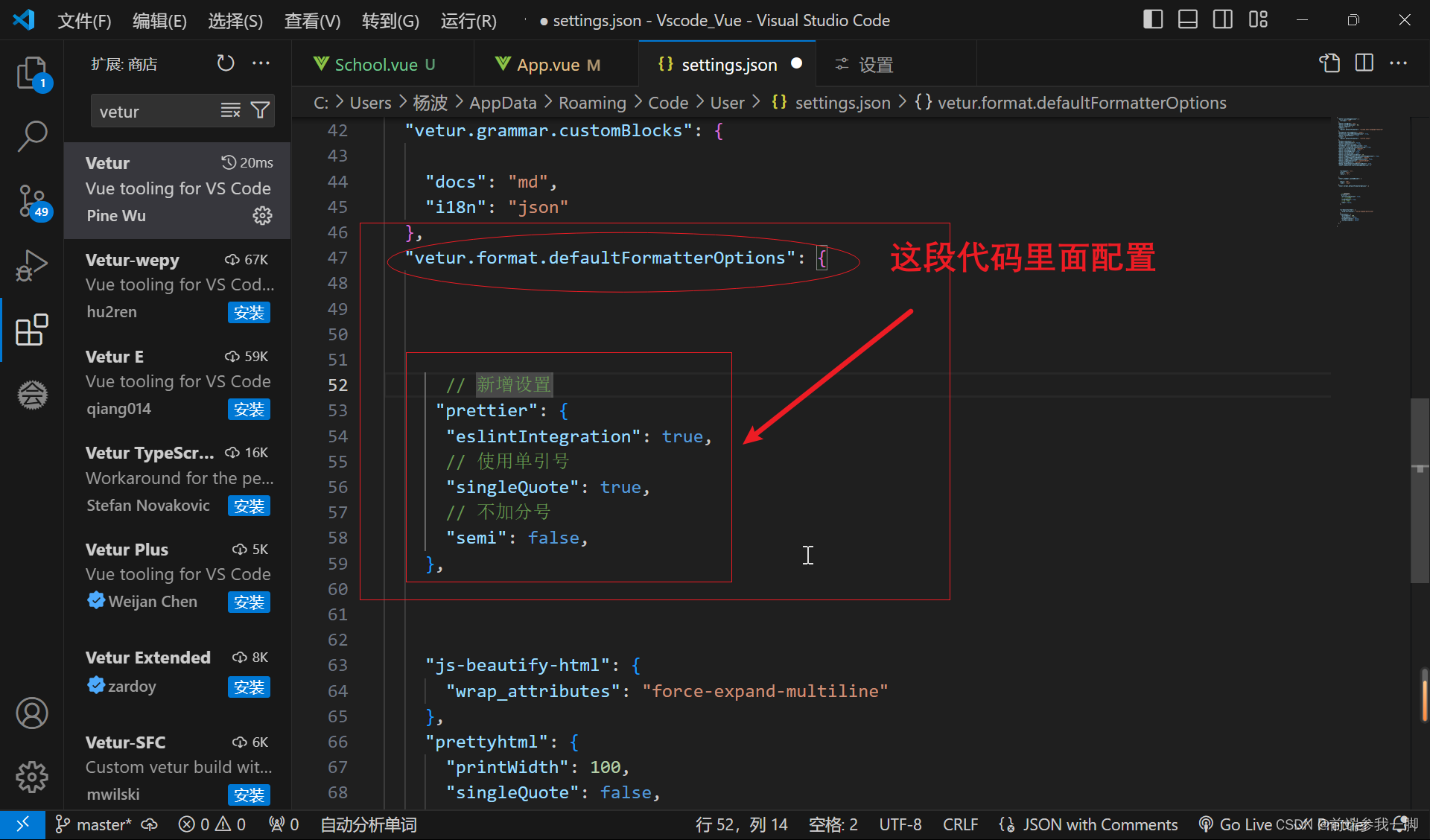This screenshot has height=840, width=1430.
Task: Open Source Control view with 49 changes
Action: pyautogui.click(x=31, y=201)
